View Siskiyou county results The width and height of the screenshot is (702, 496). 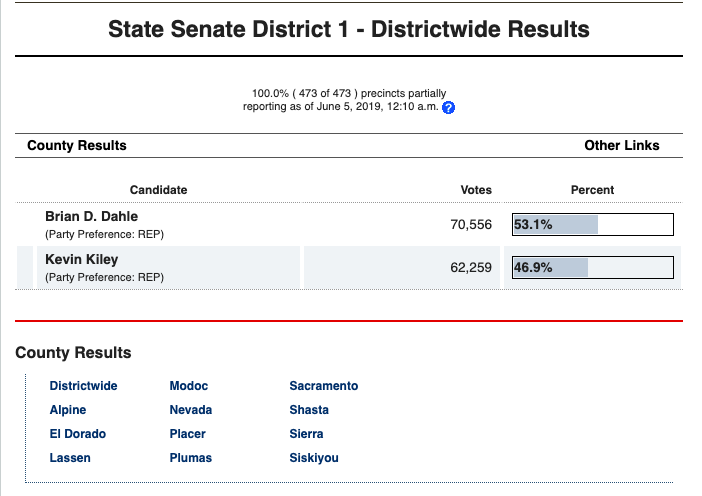(x=314, y=458)
